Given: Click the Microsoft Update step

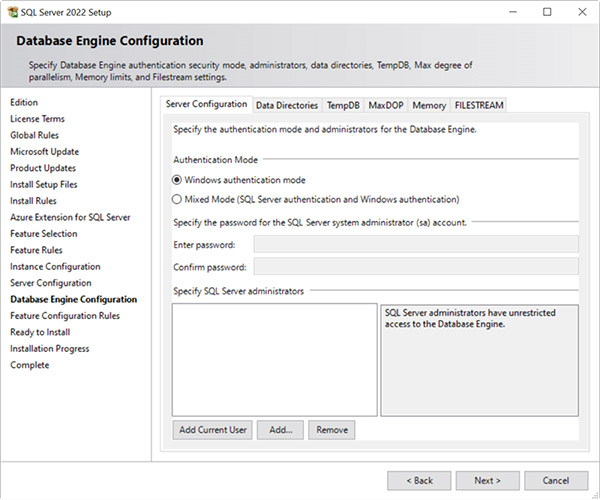Looking at the screenshot, I should pyautogui.click(x=45, y=152).
